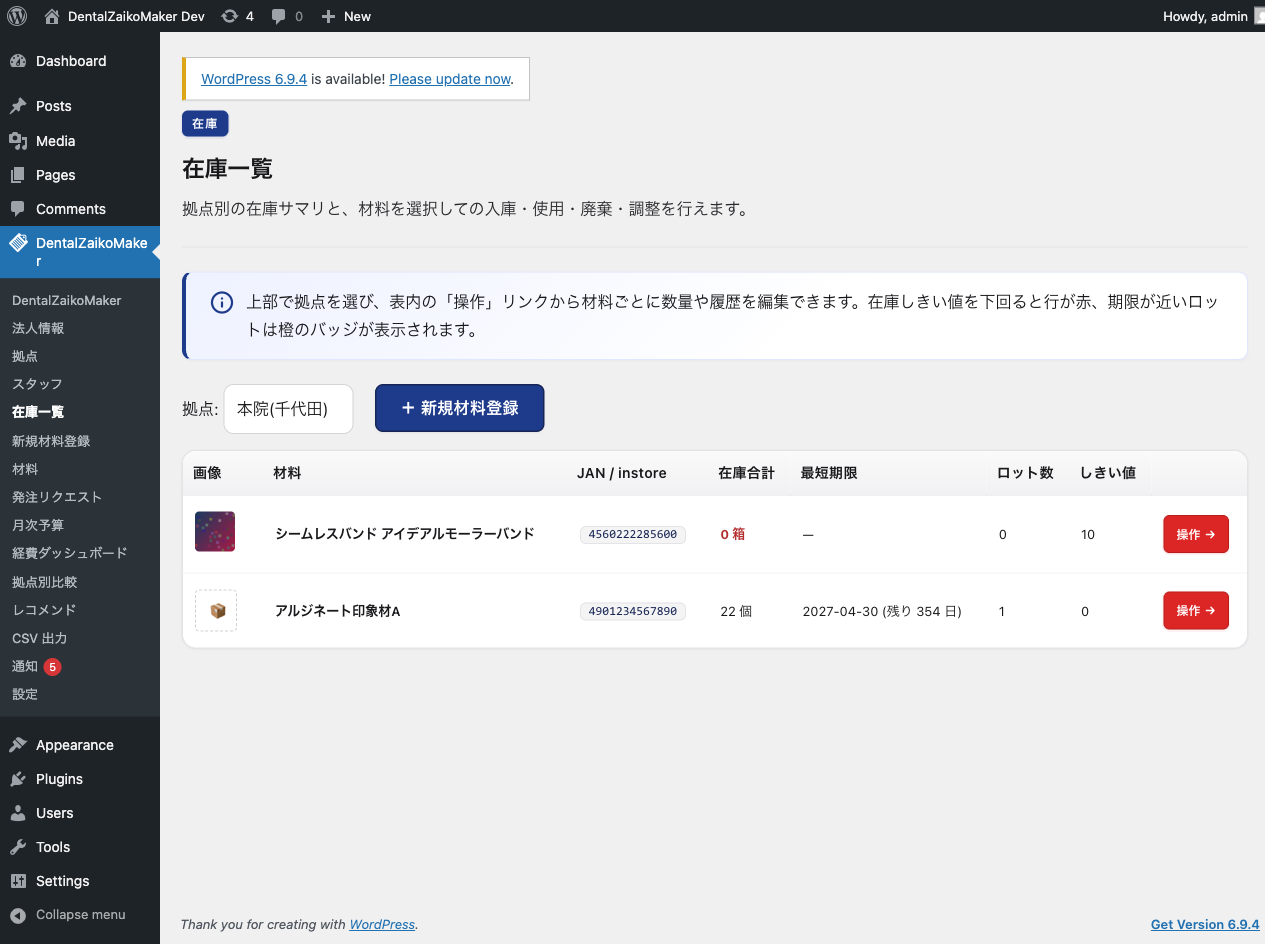Click the blue ＋ 新規材料登録 button
Image resolution: width=1265 pixels, height=944 pixels.
pos(459,408)
